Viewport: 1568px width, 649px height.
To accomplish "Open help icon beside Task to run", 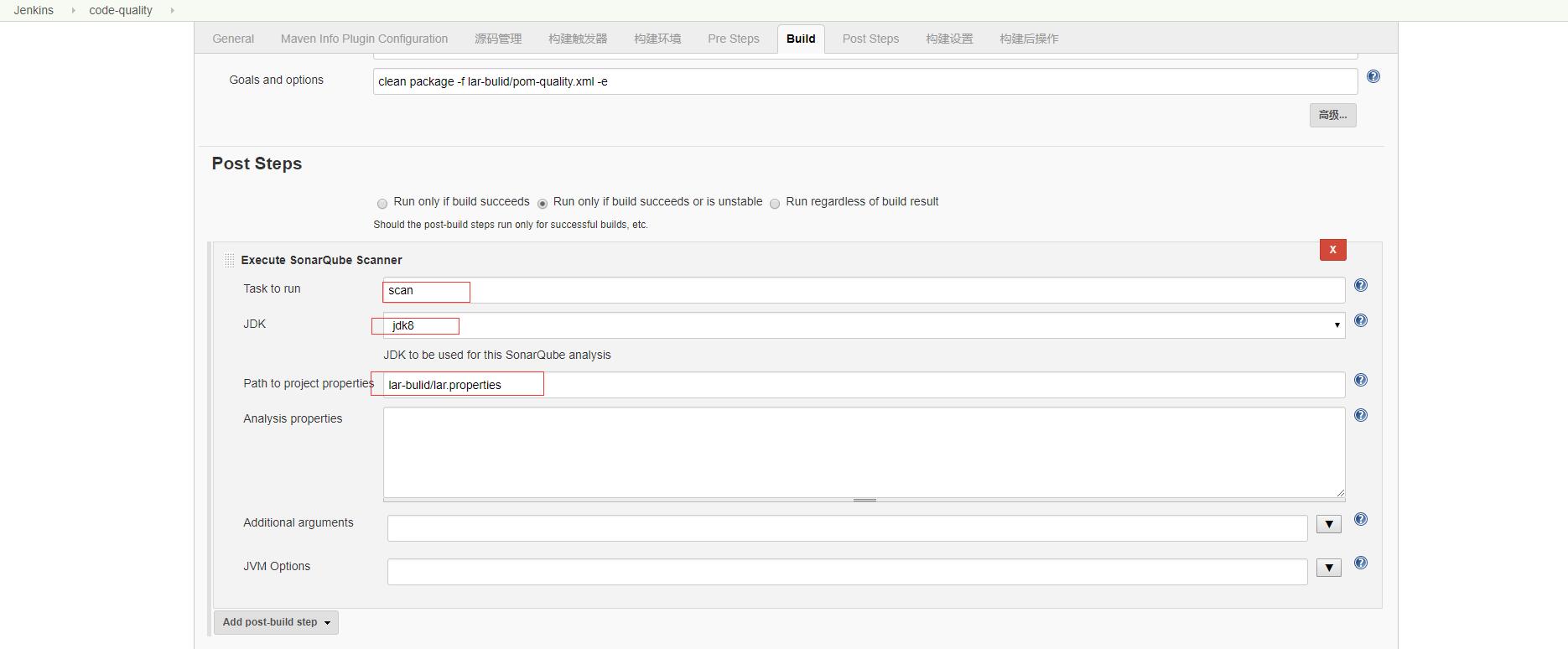I will tap(1361, 285).
